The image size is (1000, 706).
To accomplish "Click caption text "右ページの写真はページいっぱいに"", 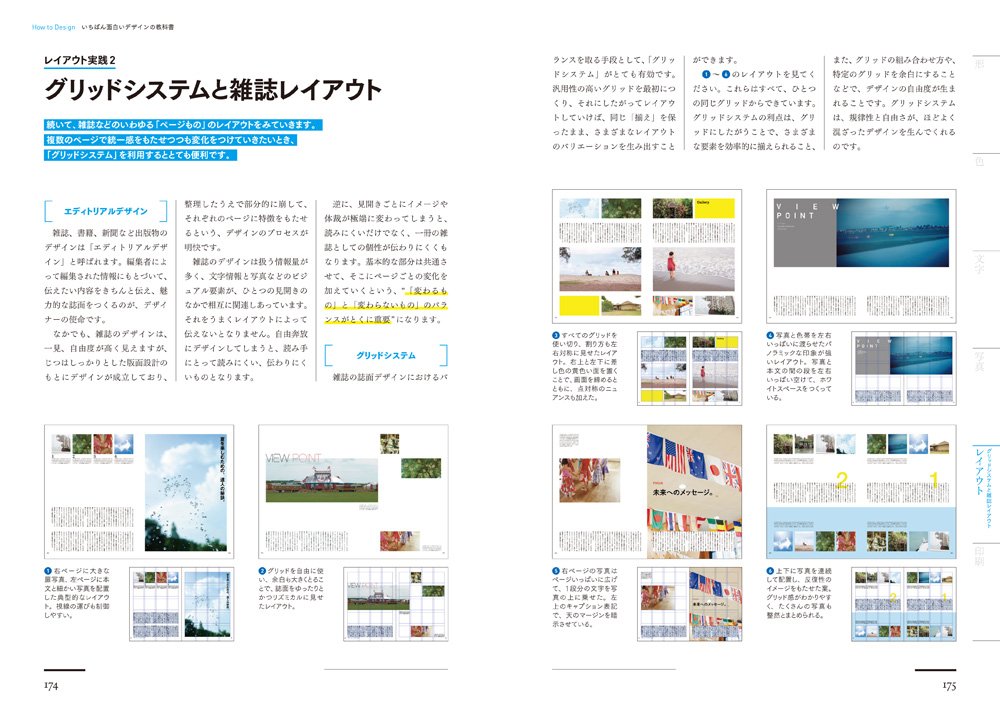I will (585, 575).
